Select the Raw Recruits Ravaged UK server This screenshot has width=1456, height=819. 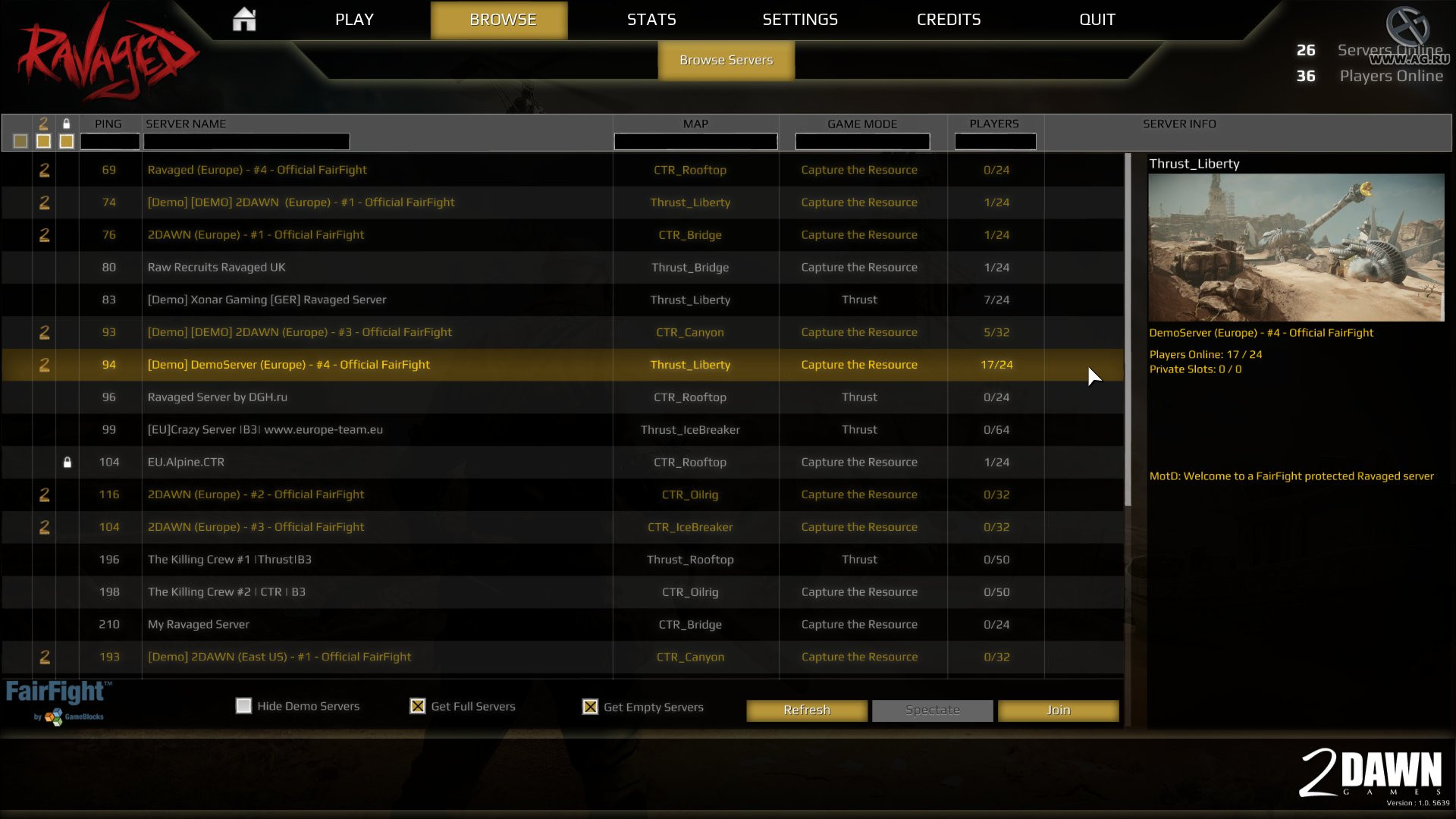click(x=563, y=267)
